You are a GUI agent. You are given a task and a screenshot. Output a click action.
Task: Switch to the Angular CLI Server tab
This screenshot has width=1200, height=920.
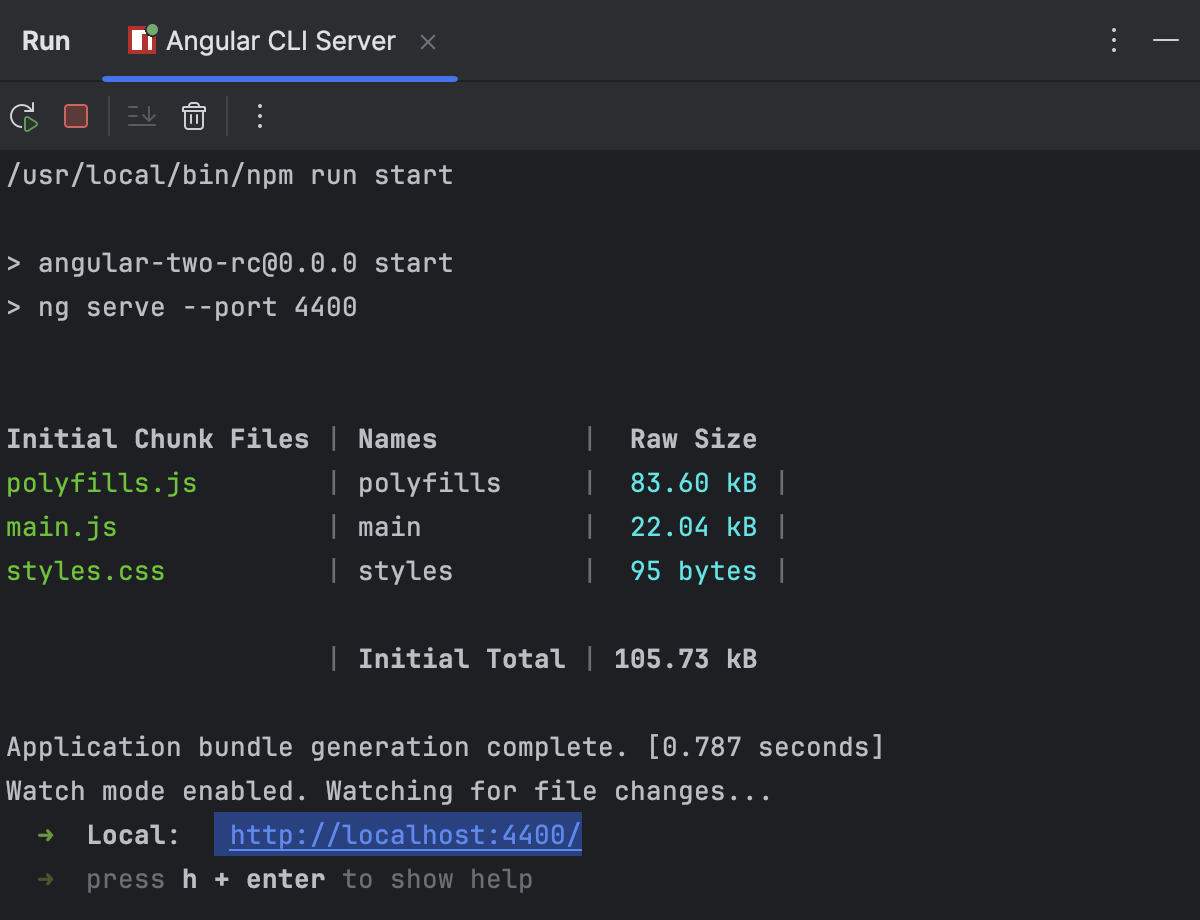click(x=280, y=40)
